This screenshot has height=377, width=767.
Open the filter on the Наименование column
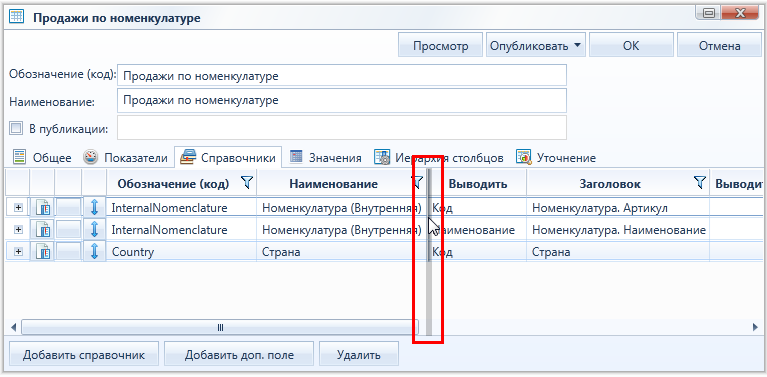[x=417, y=183]
